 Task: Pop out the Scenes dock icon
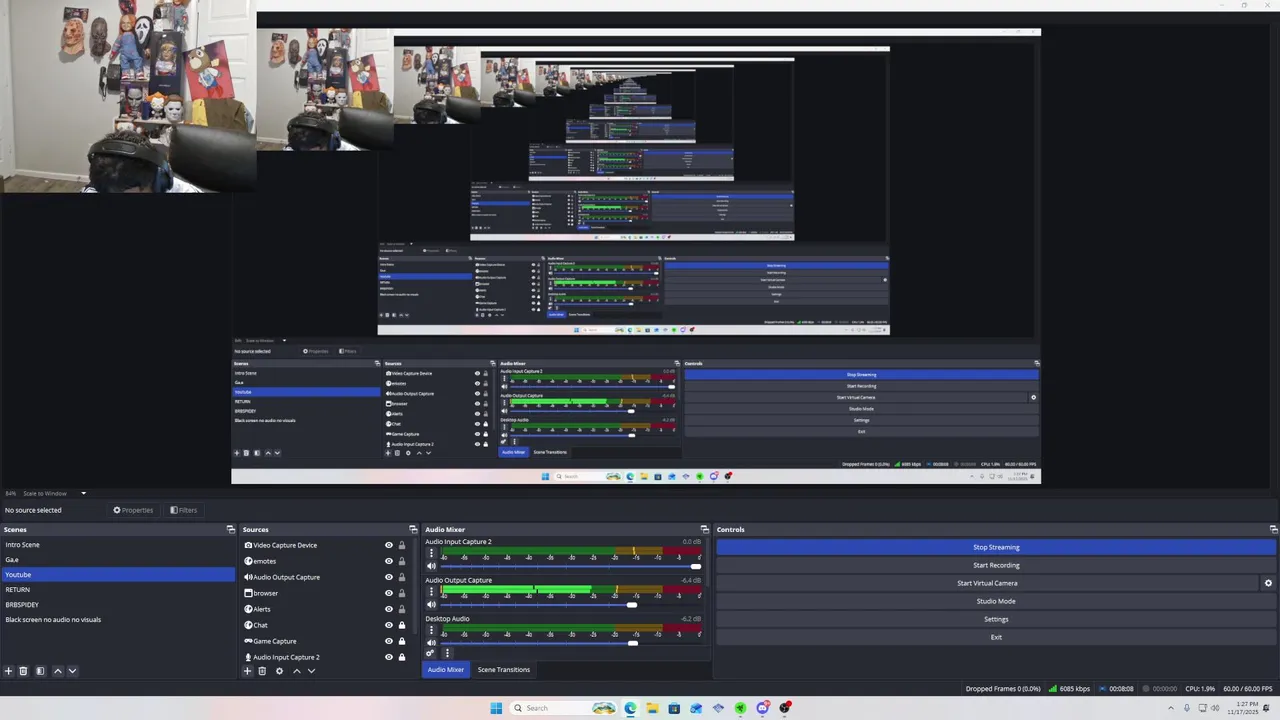(x=231, y=530)
